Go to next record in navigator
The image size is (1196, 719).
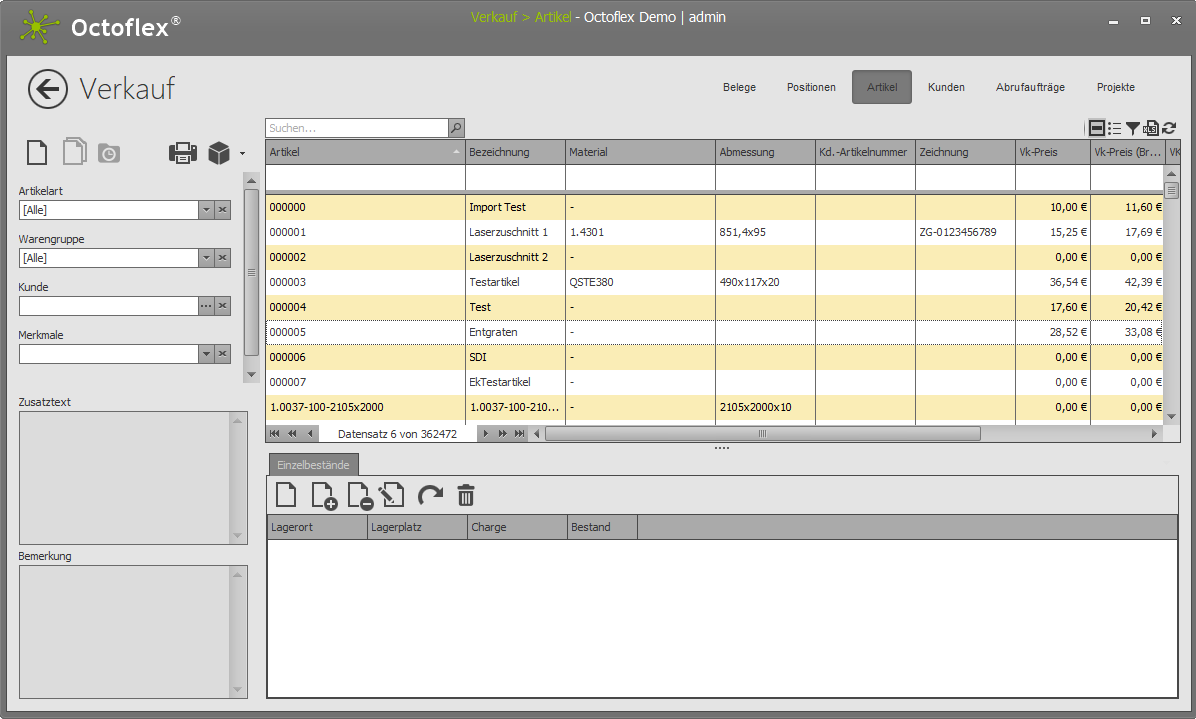486,434
